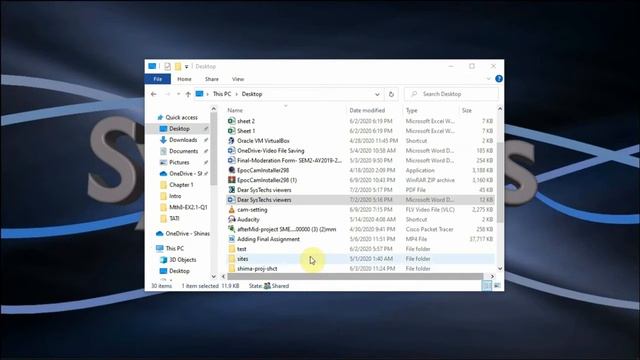Select the EpocCamInstaller298 application icon
This screenshot has width=640, height=360.
pyautogui.click(x=231, y=170)
